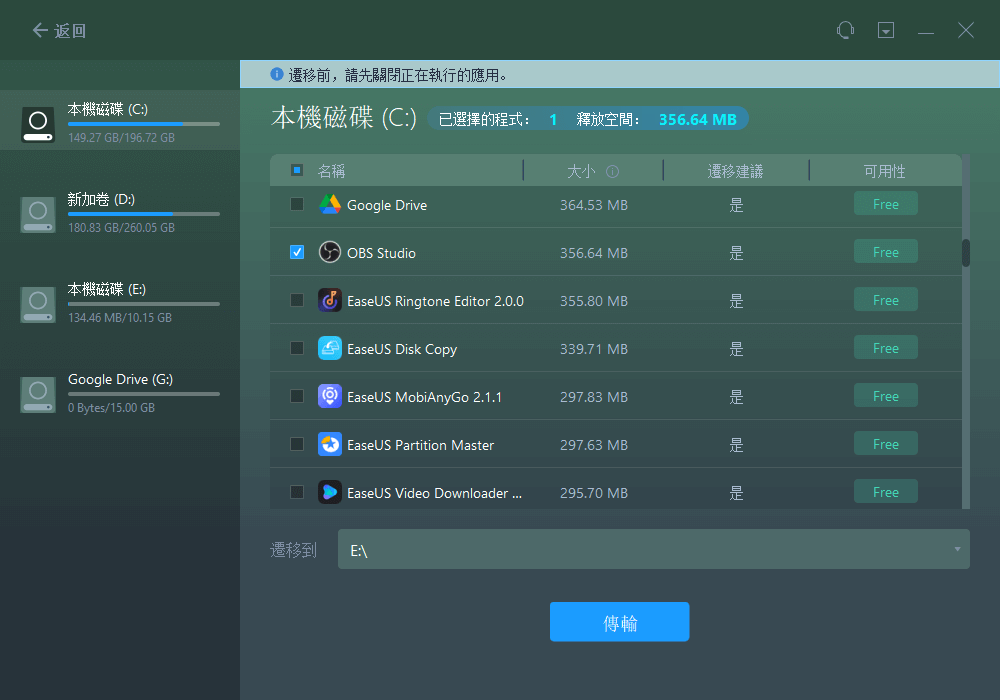Click the EaseUS MobiAnyGo icon

[330, 397]
